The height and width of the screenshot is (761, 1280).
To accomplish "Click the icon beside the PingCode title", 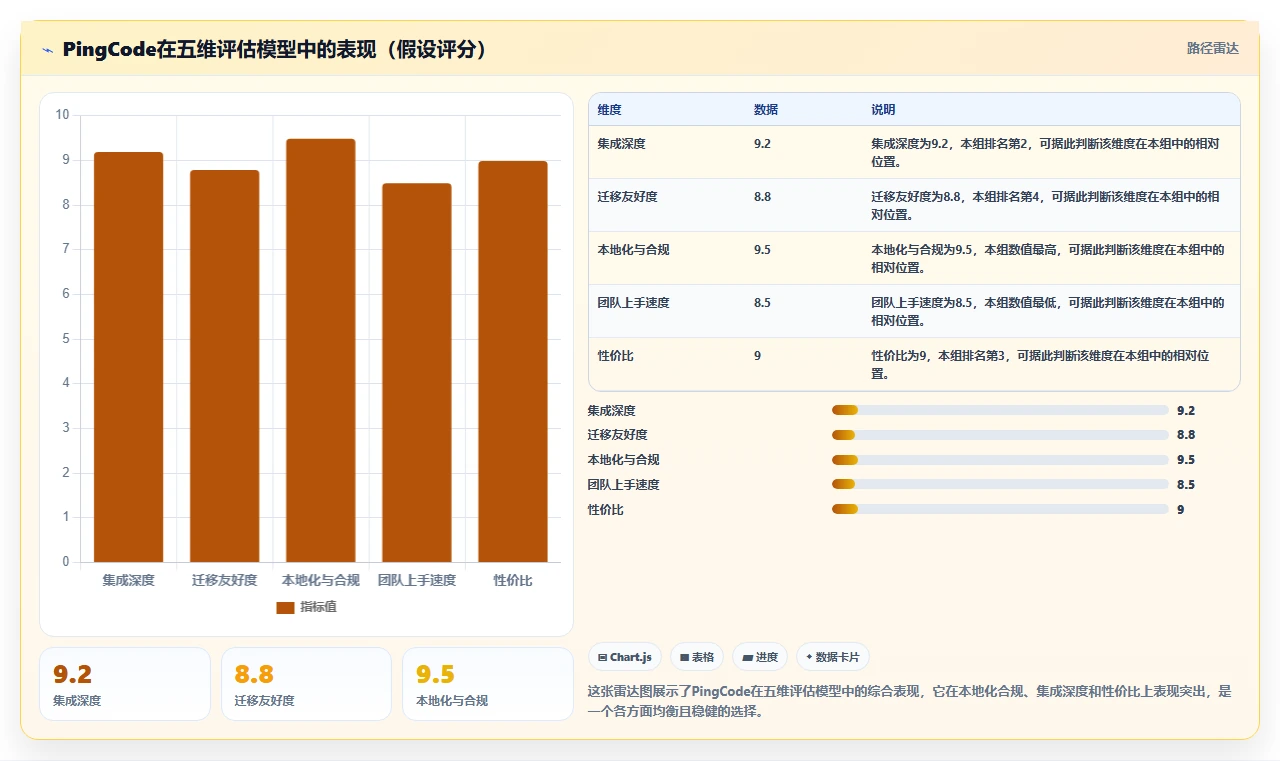I will (x=47, y=50).
